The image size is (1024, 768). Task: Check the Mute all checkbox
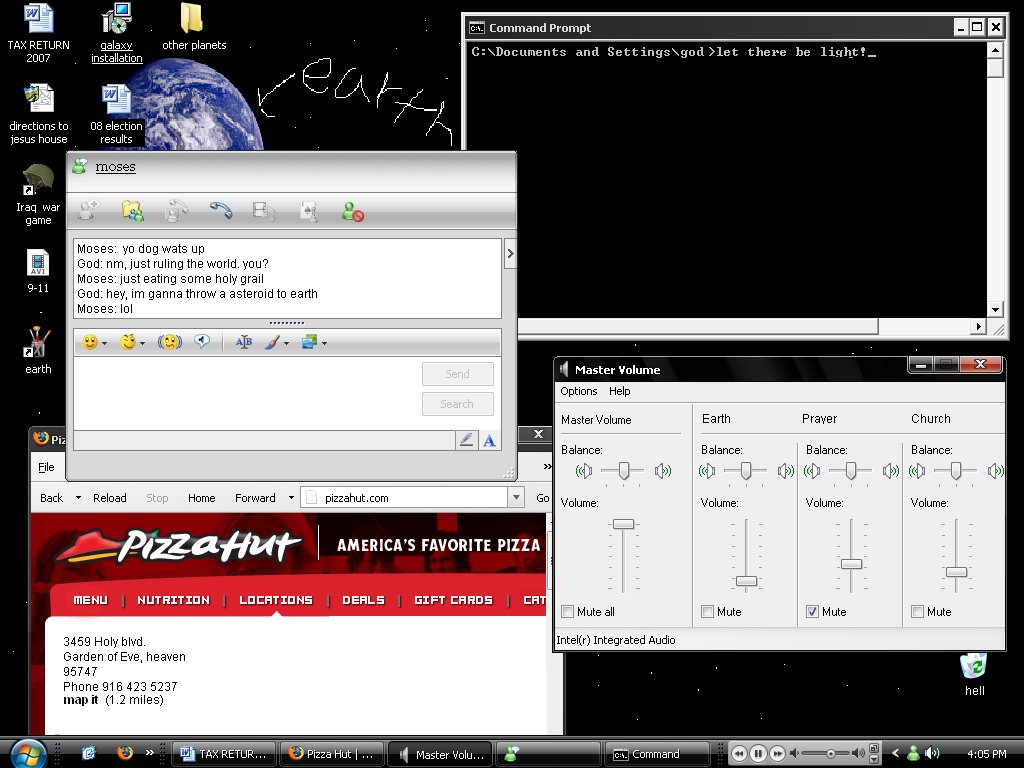[x=568, y=612]
